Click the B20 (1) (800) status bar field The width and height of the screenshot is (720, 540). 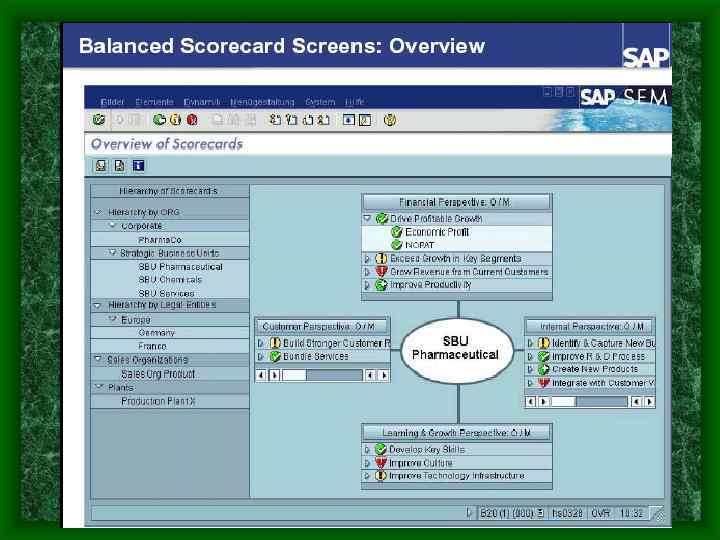pos(512,513)
